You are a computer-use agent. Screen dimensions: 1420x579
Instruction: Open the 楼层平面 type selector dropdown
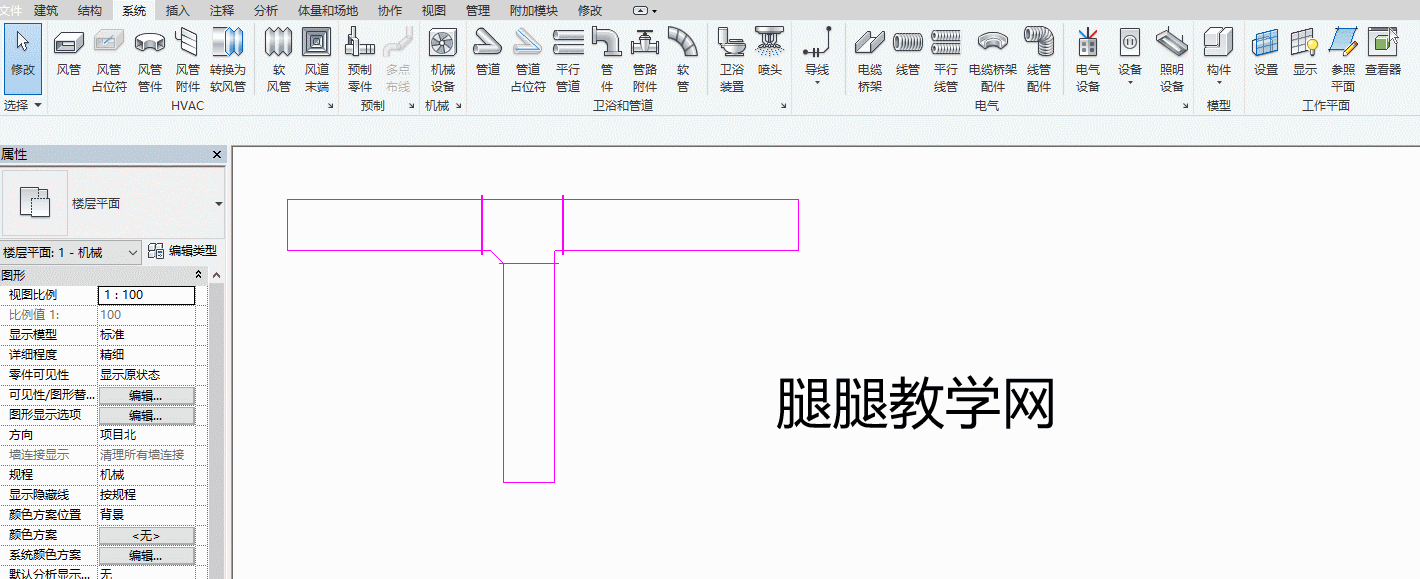pyautogui.click(x=218, y=203)
